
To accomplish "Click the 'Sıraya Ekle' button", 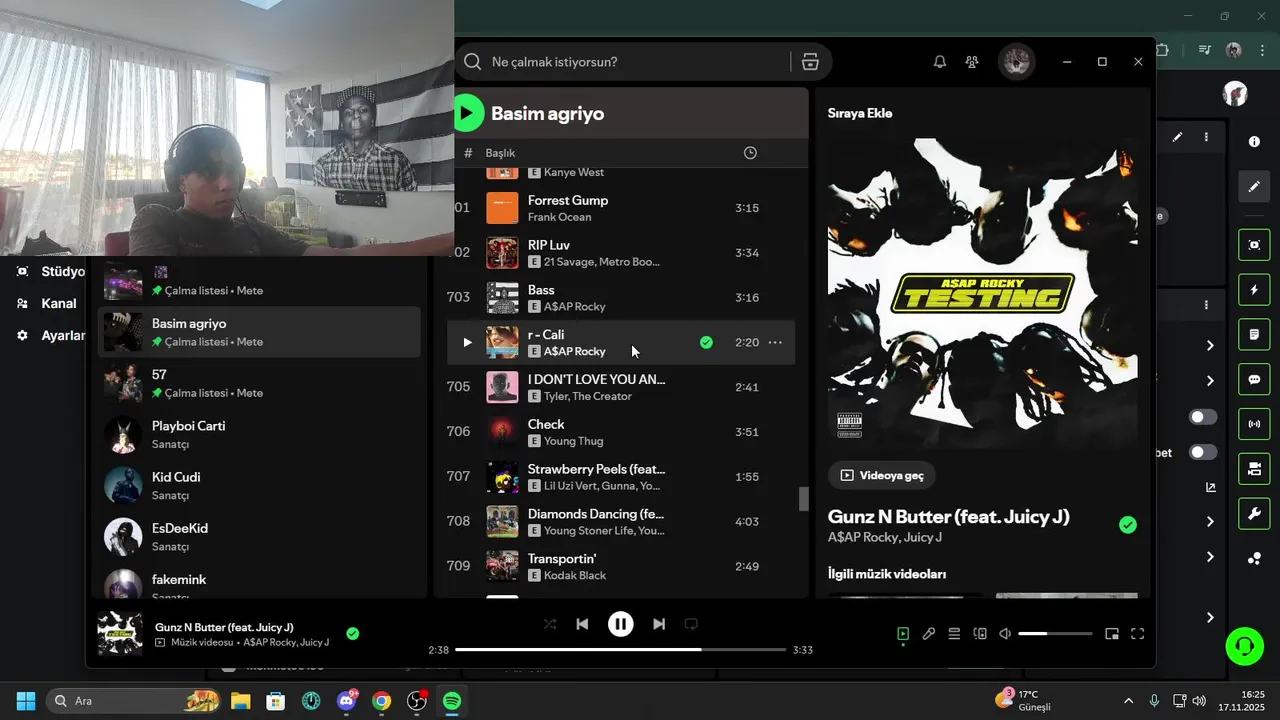I will coord(860,113).
